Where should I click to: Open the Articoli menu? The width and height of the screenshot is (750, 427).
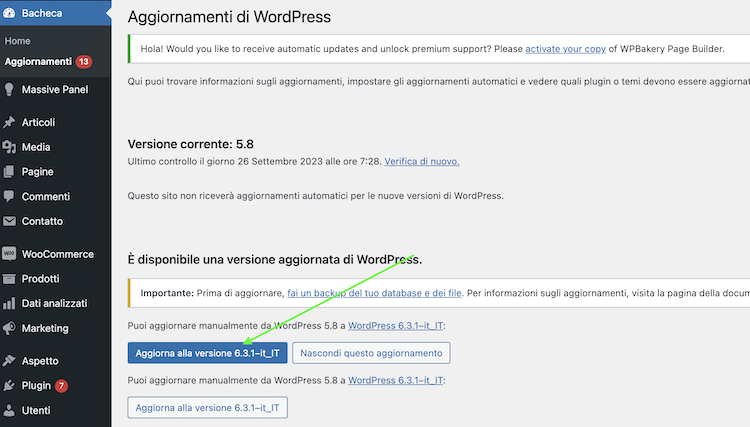click(x=55, y=122)
